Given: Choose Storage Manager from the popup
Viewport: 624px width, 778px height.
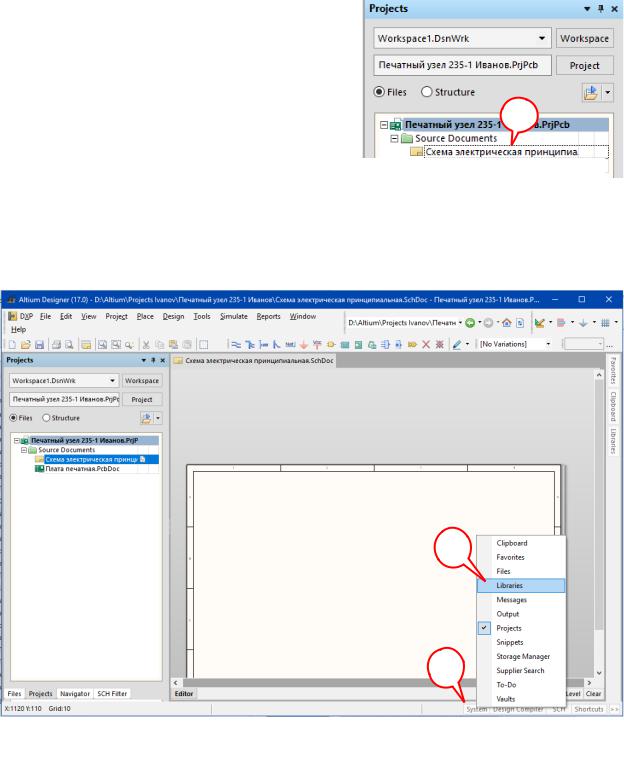Looking at the screenshot, I should click(520, 656).
